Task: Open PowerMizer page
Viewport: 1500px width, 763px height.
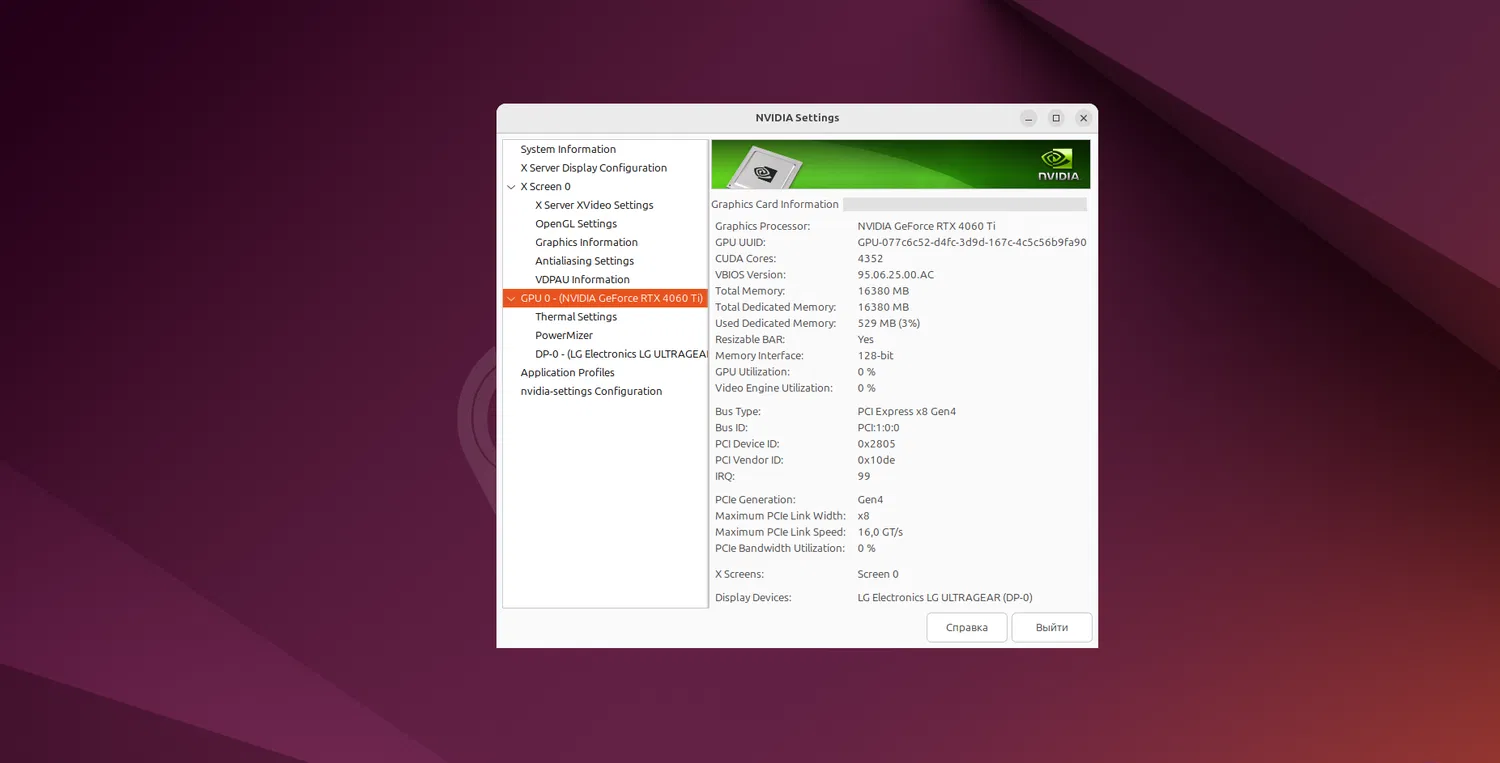Action: coord(564,336)
